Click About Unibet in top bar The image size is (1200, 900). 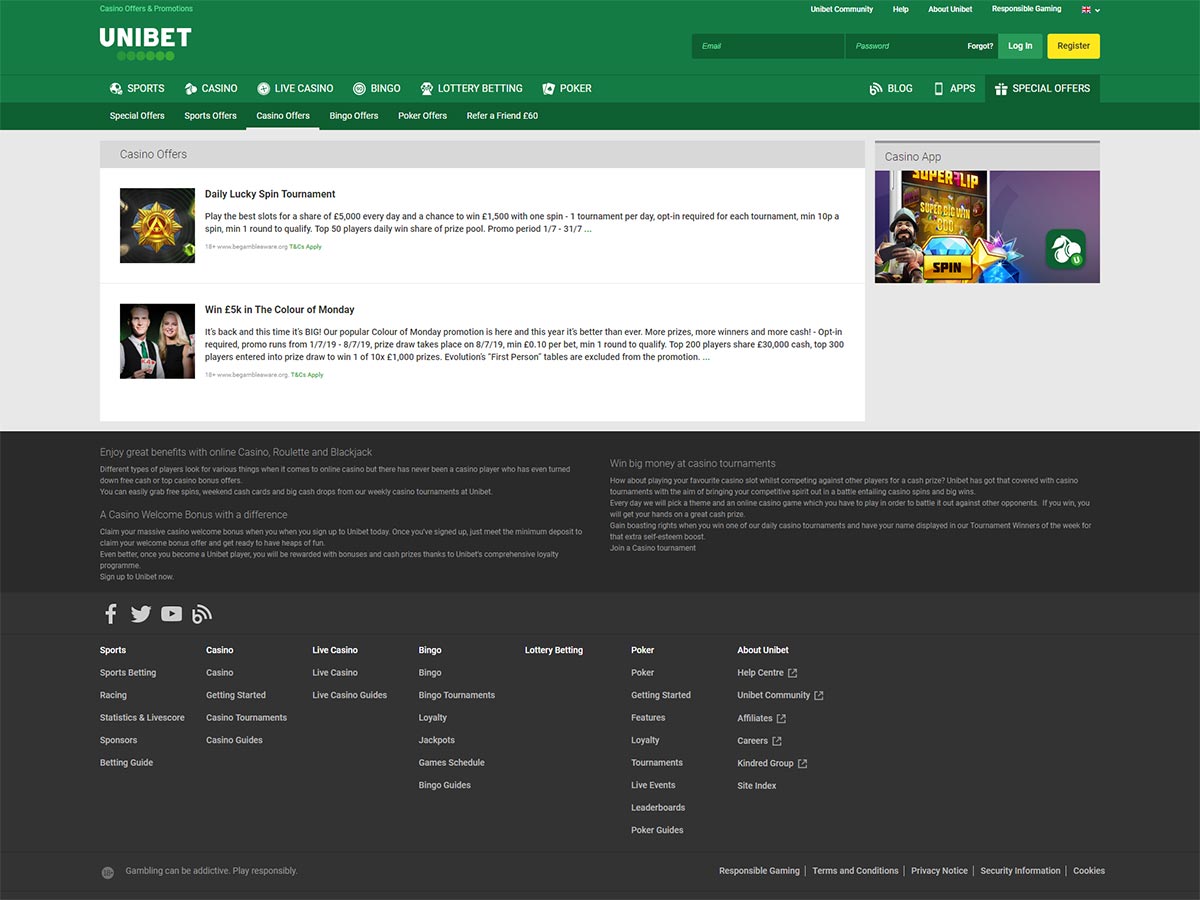pyautogui.click(x=950, y=9)
